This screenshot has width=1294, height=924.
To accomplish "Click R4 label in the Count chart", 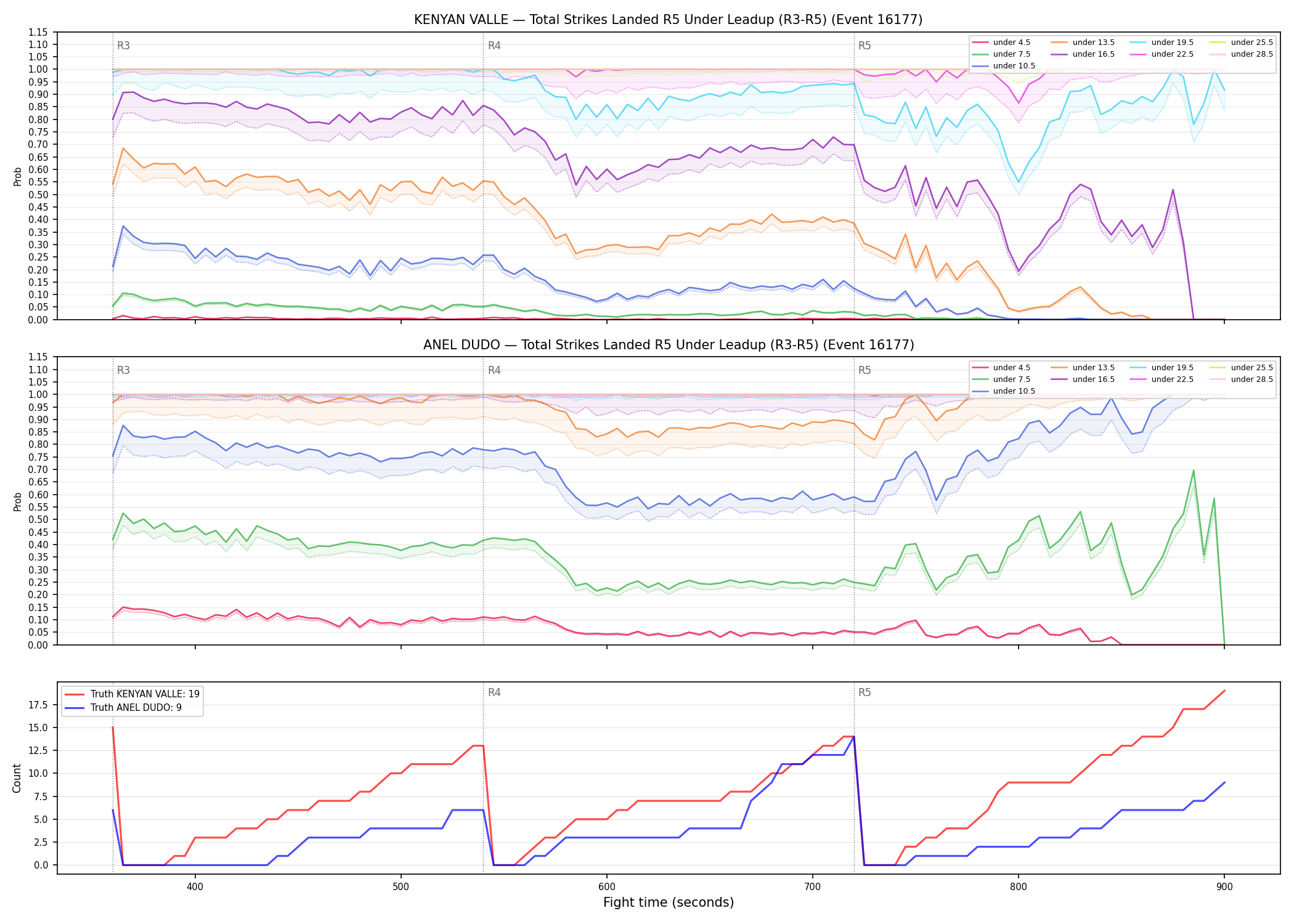I will (494, 692).
